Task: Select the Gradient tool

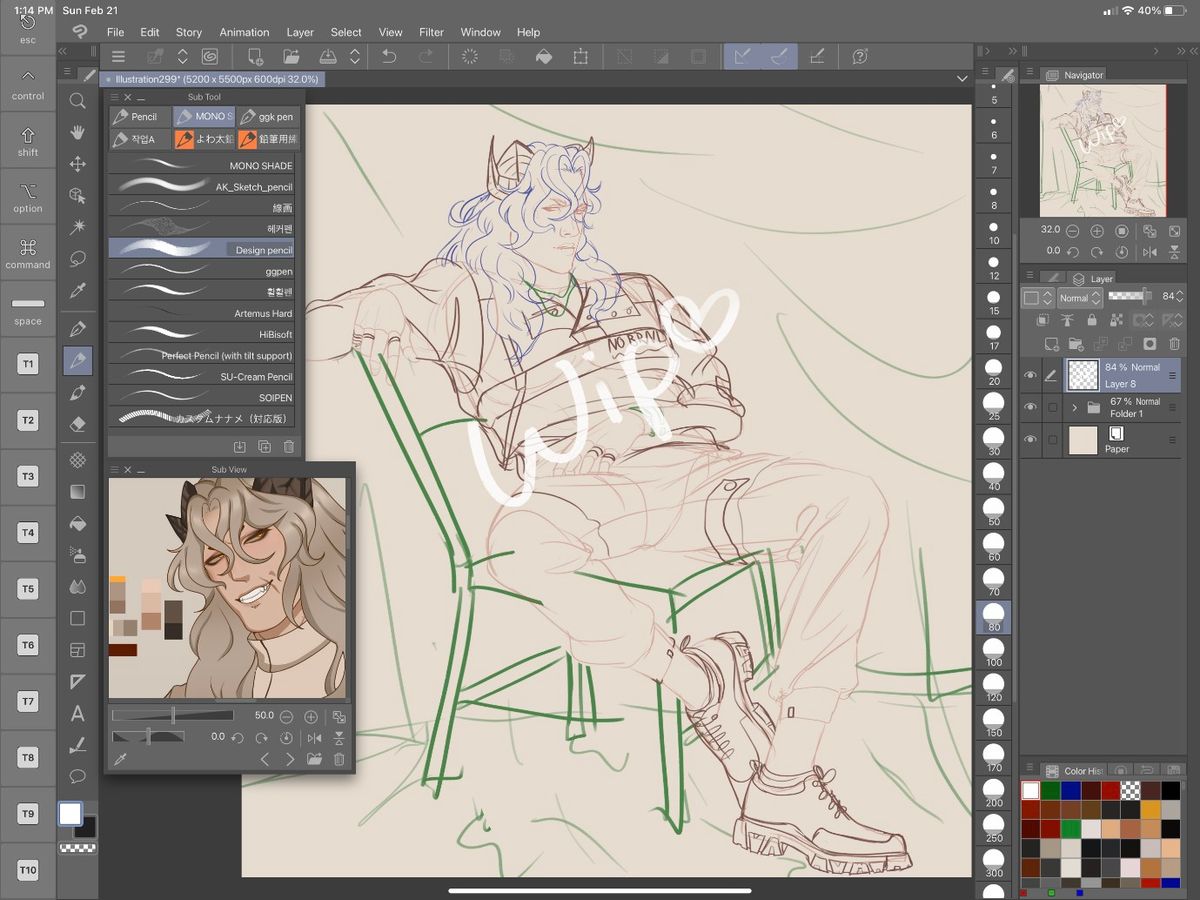Action: pos(77,491)
